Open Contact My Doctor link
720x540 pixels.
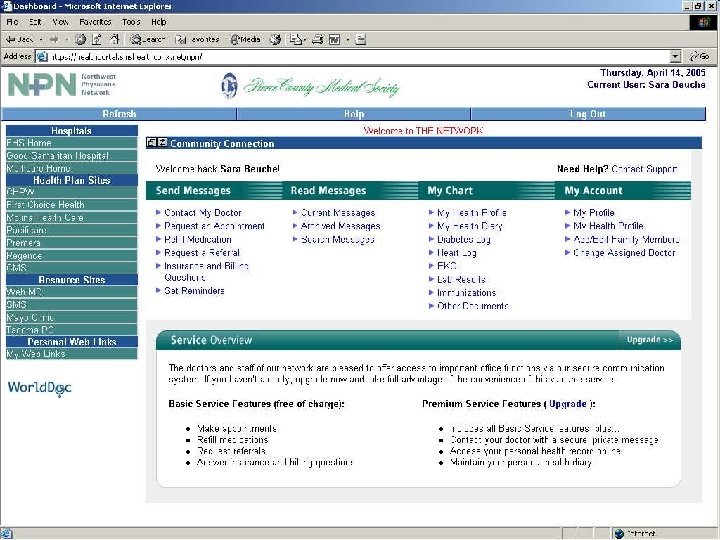202,213
